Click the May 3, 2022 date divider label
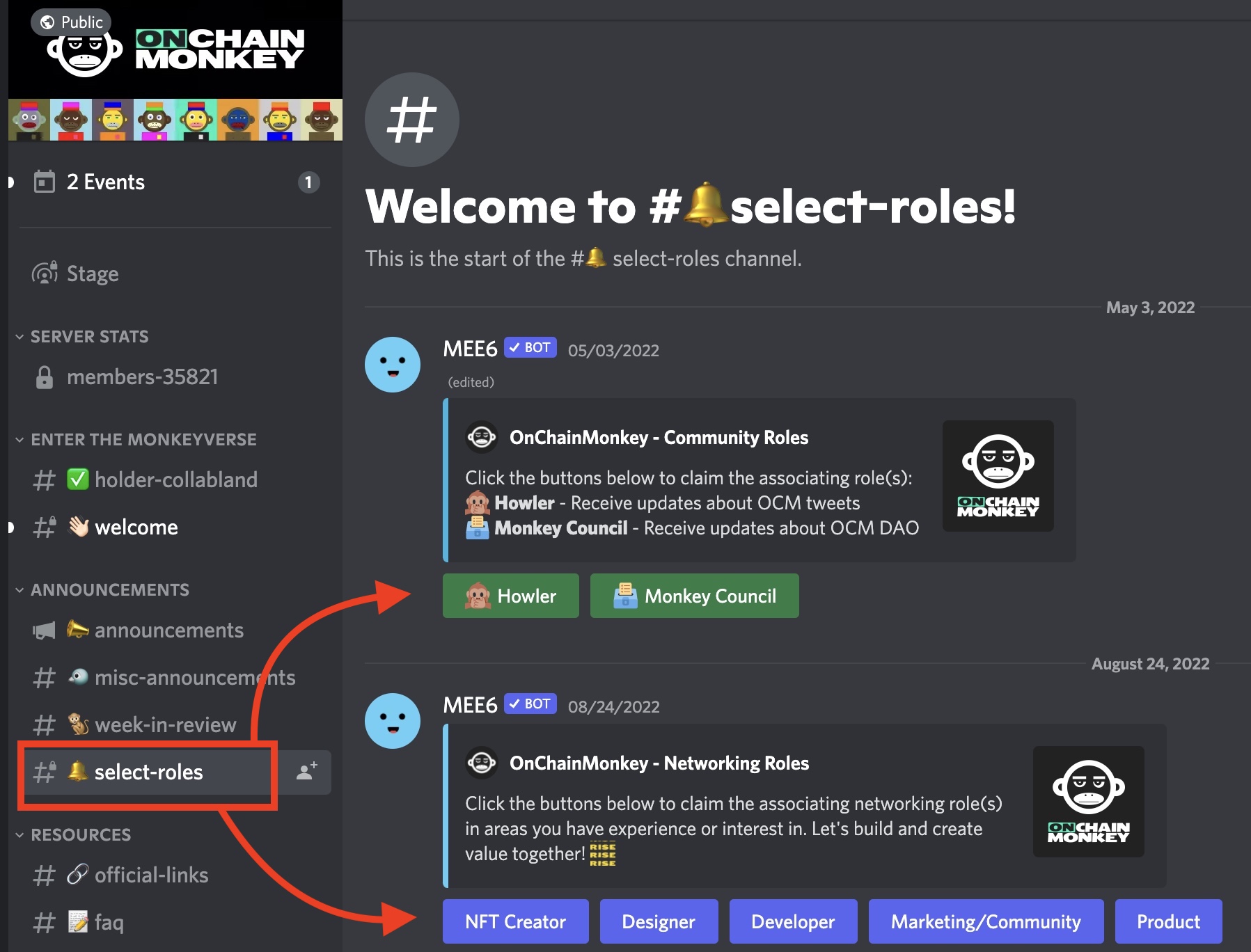Image resolution: width=1251 pixels, height=952 pixels. [x=1150, y=308]
